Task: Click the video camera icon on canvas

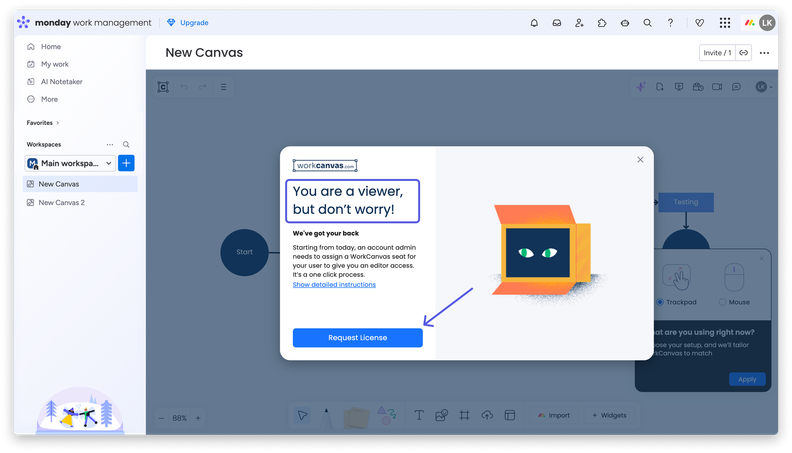Action: (717, 87)
